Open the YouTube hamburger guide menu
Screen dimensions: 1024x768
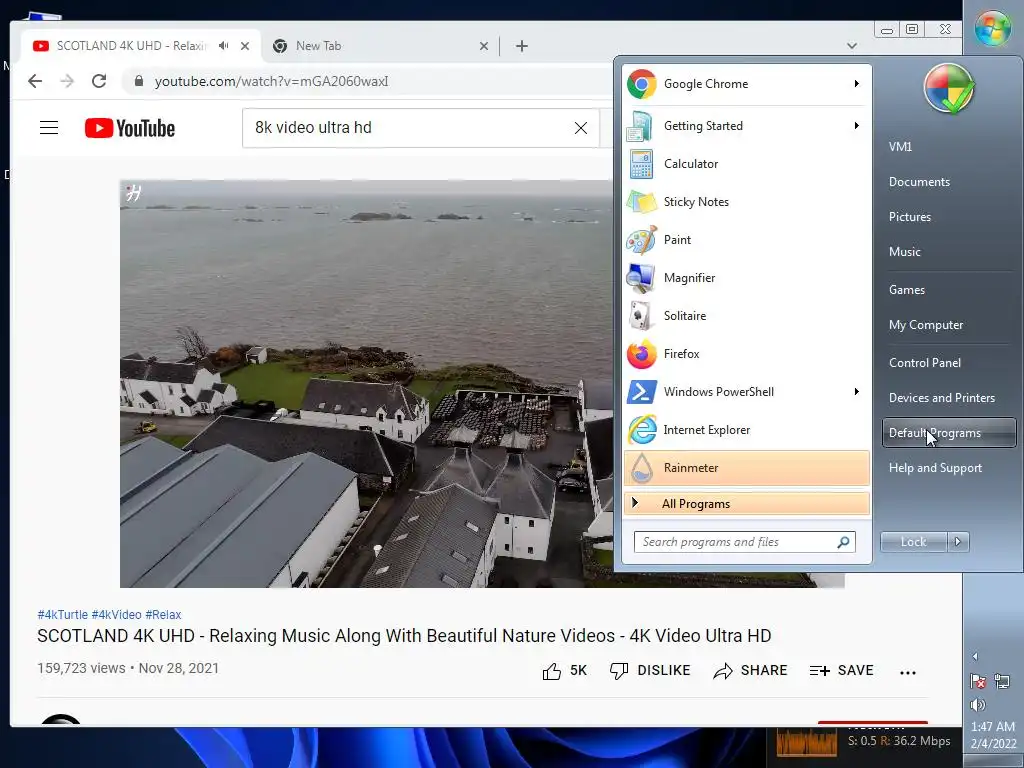coord(49,127)
